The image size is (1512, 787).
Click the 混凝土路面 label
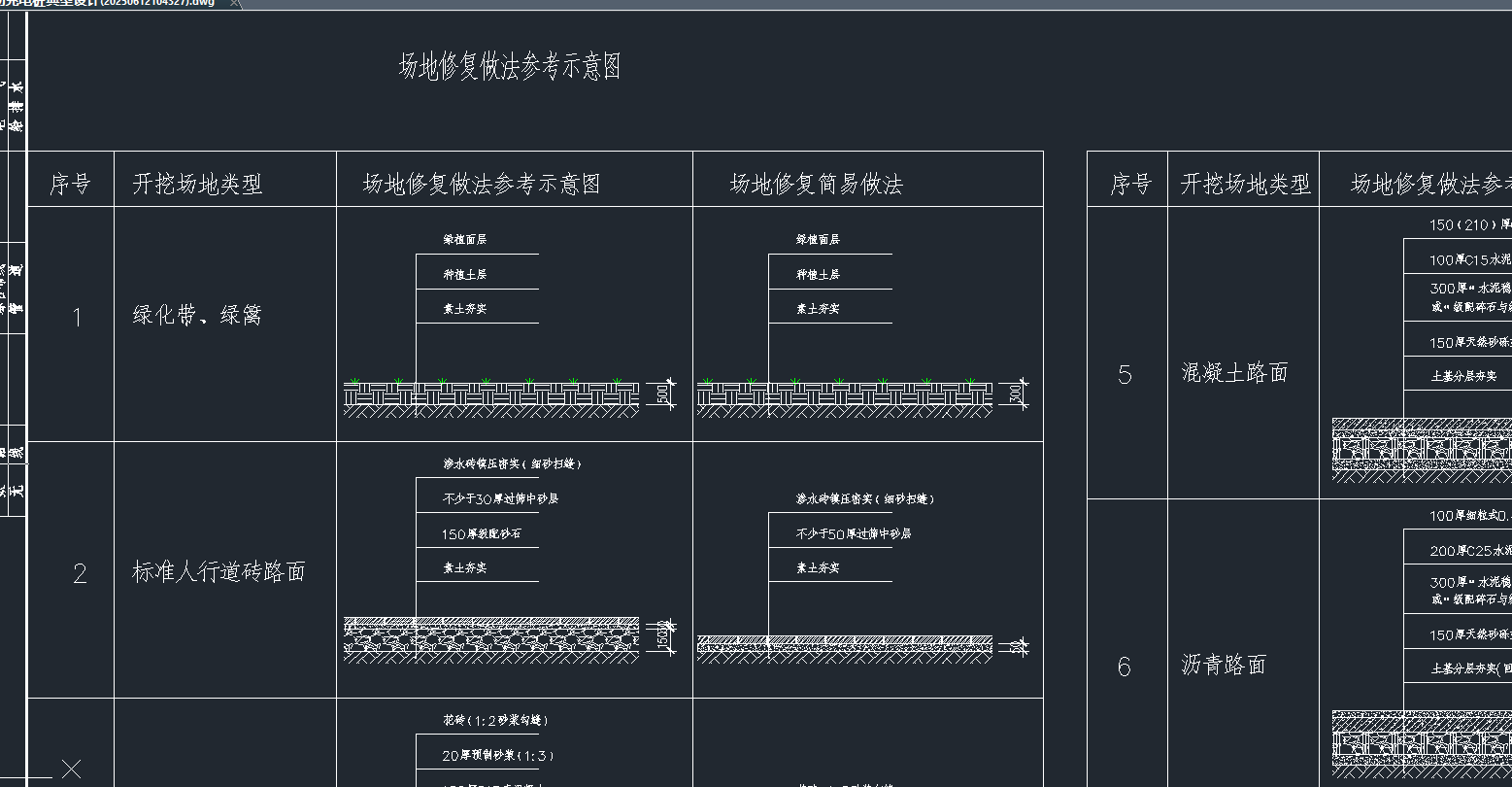1234,372
